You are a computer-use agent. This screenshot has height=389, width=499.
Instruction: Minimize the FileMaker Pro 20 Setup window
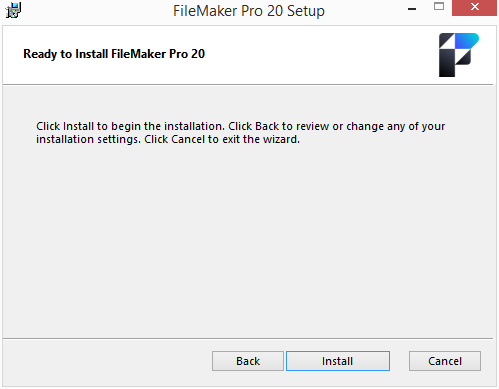tap(412, 9)
